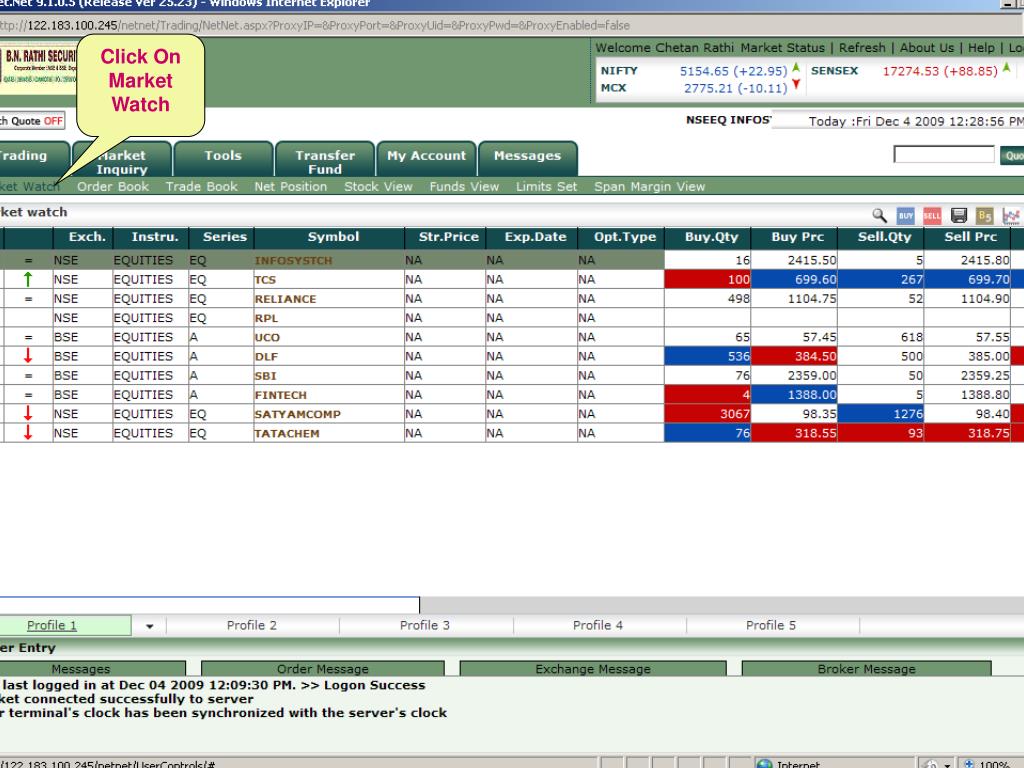The image size is (1024, 768).
Task: Open the B5 best five icon
Action: click(985, 216)
